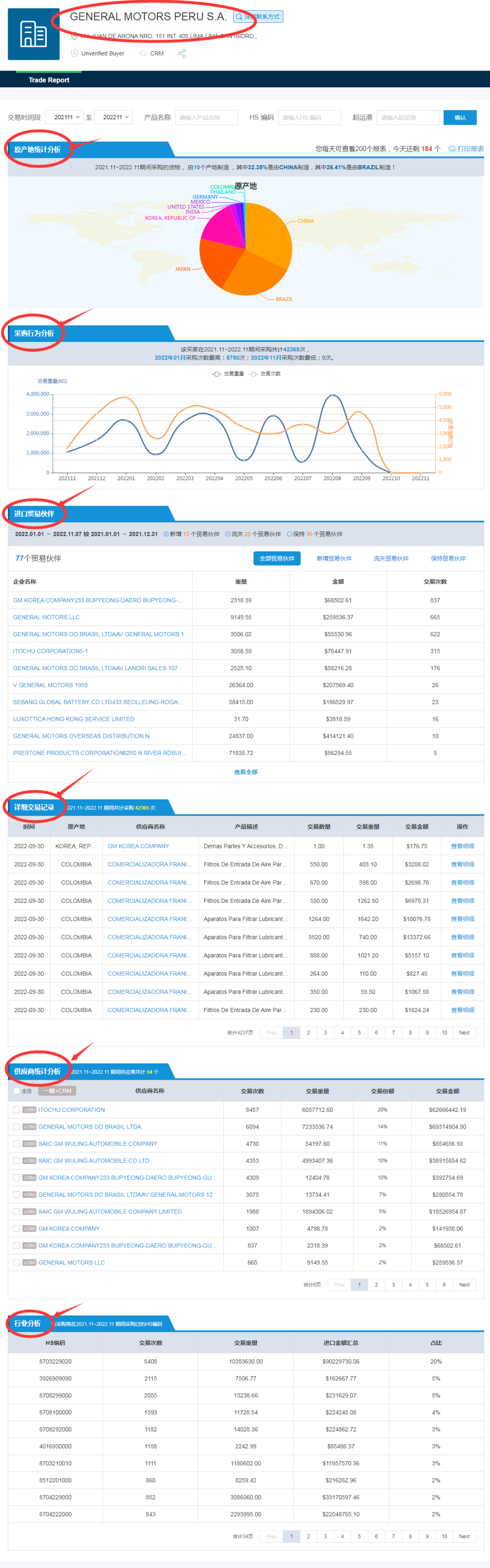
Task: Click +CRM tag beside GENERAL MOTORS LLC supplier
Action: [29, 1262]
